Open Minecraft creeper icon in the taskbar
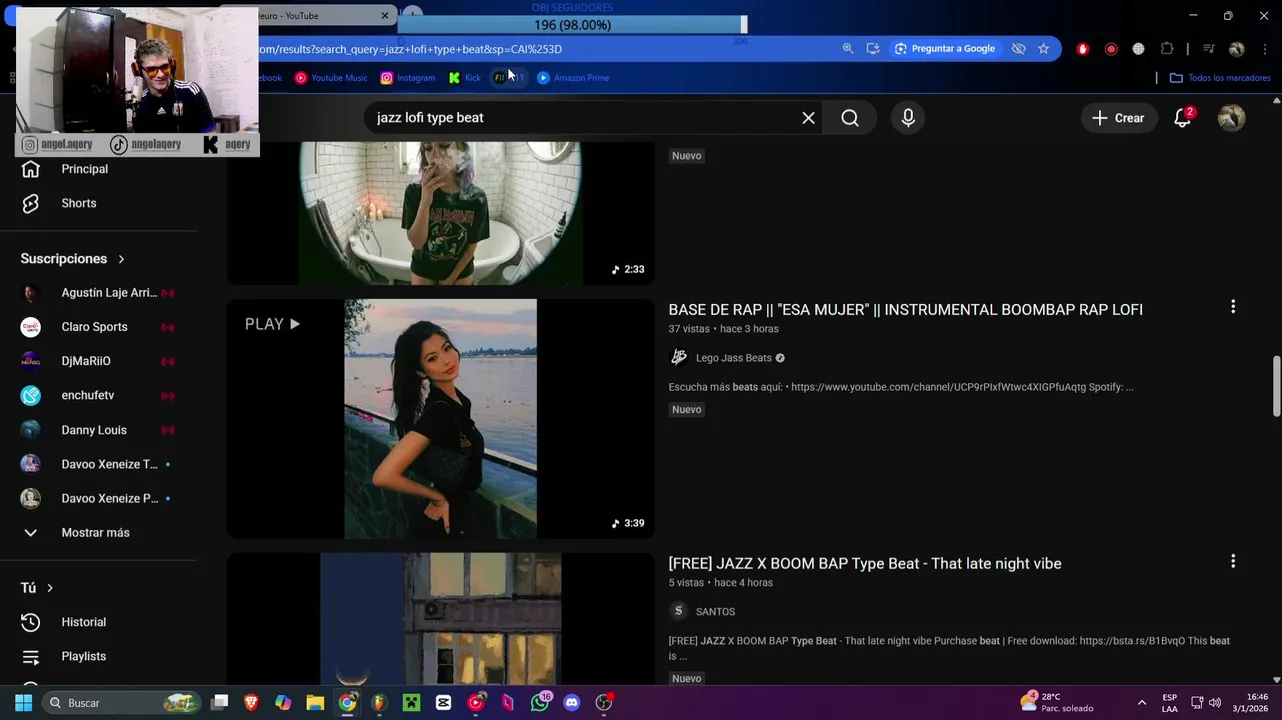 pyautogui.click(x=411, y=703)
